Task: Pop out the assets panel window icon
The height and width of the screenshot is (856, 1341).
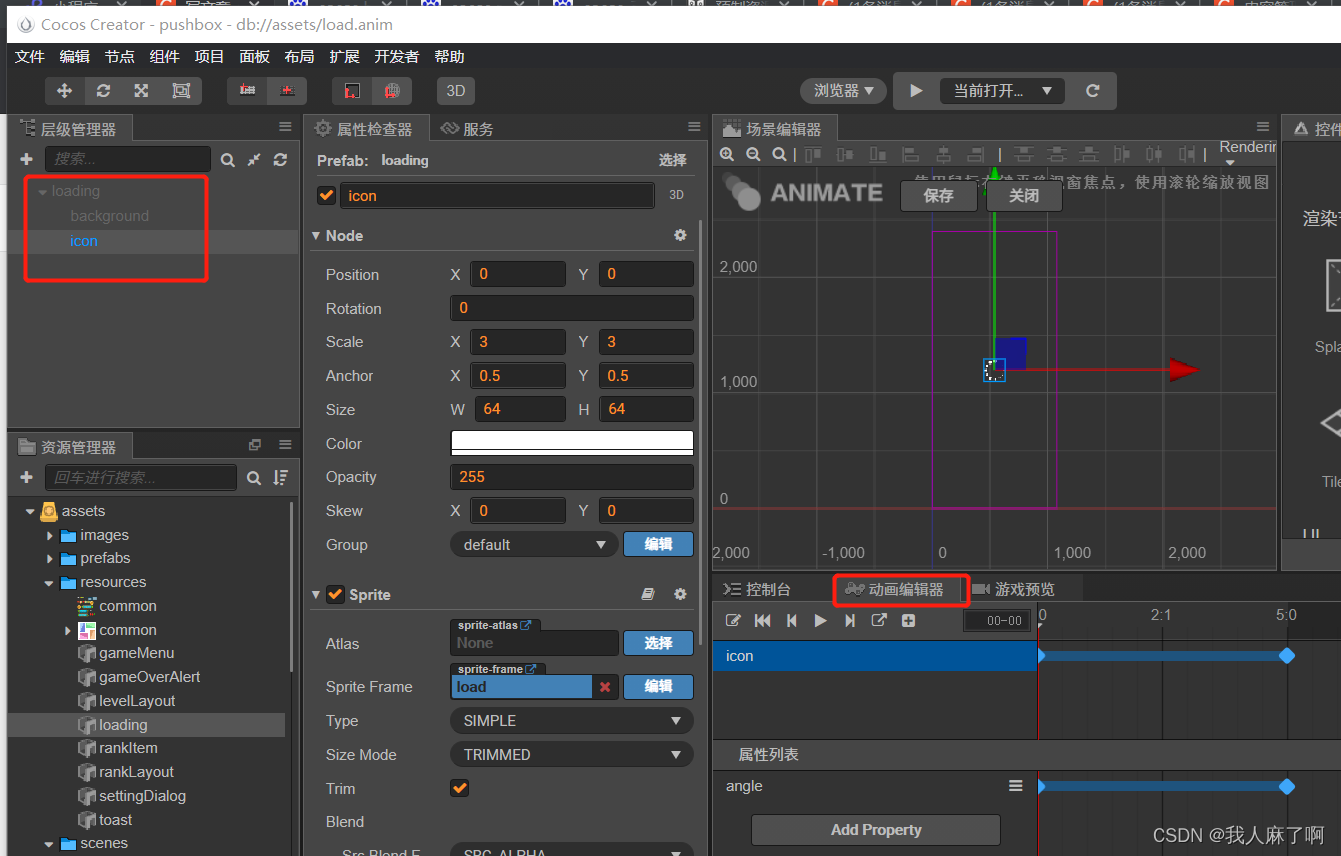Action: click(x=255, y=445)
